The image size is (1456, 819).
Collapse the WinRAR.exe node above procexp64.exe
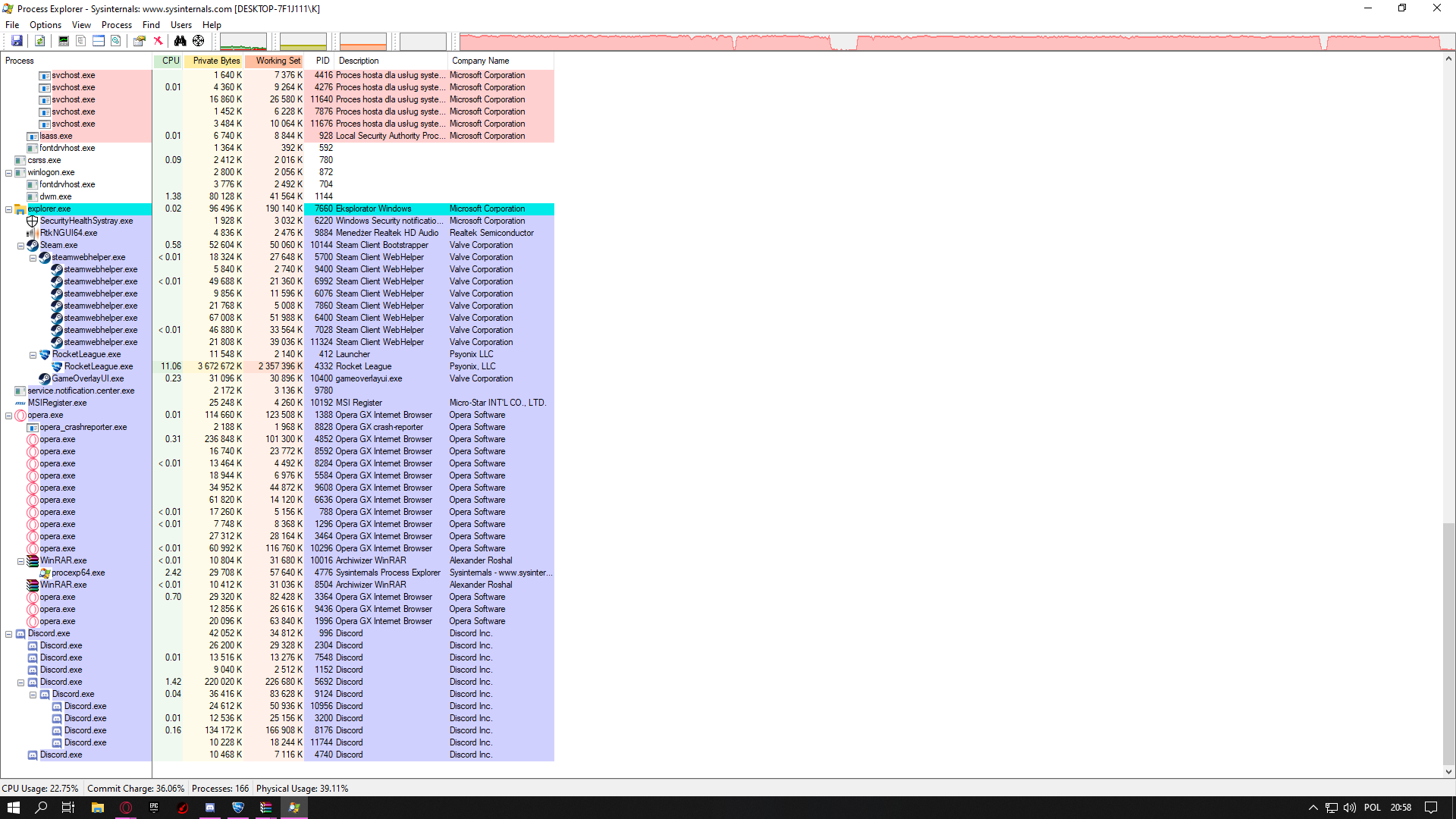point(21,561)
